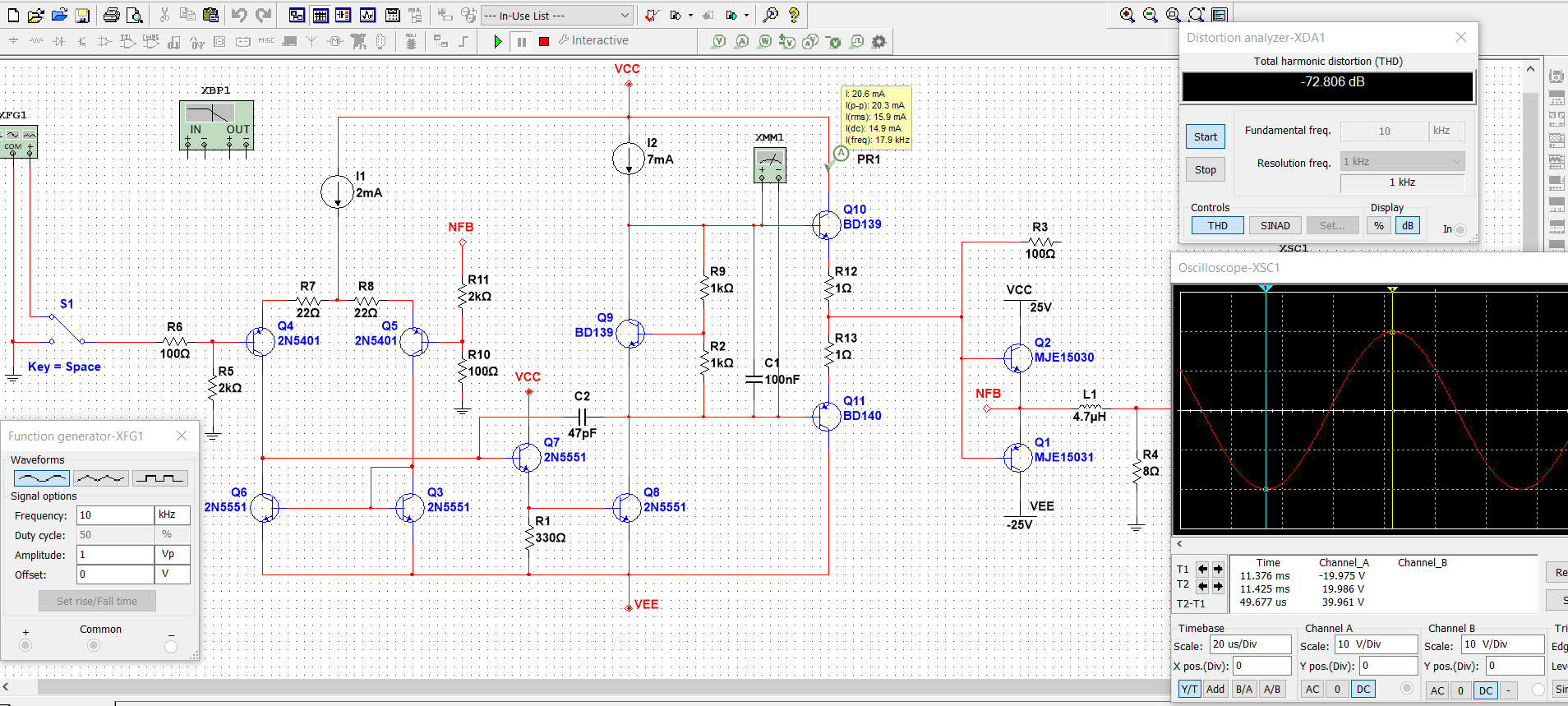This screenshot has height=706, width=1568.
Task: Open the Grapher icon in the toolbar
Action: (x=367, y=15)
